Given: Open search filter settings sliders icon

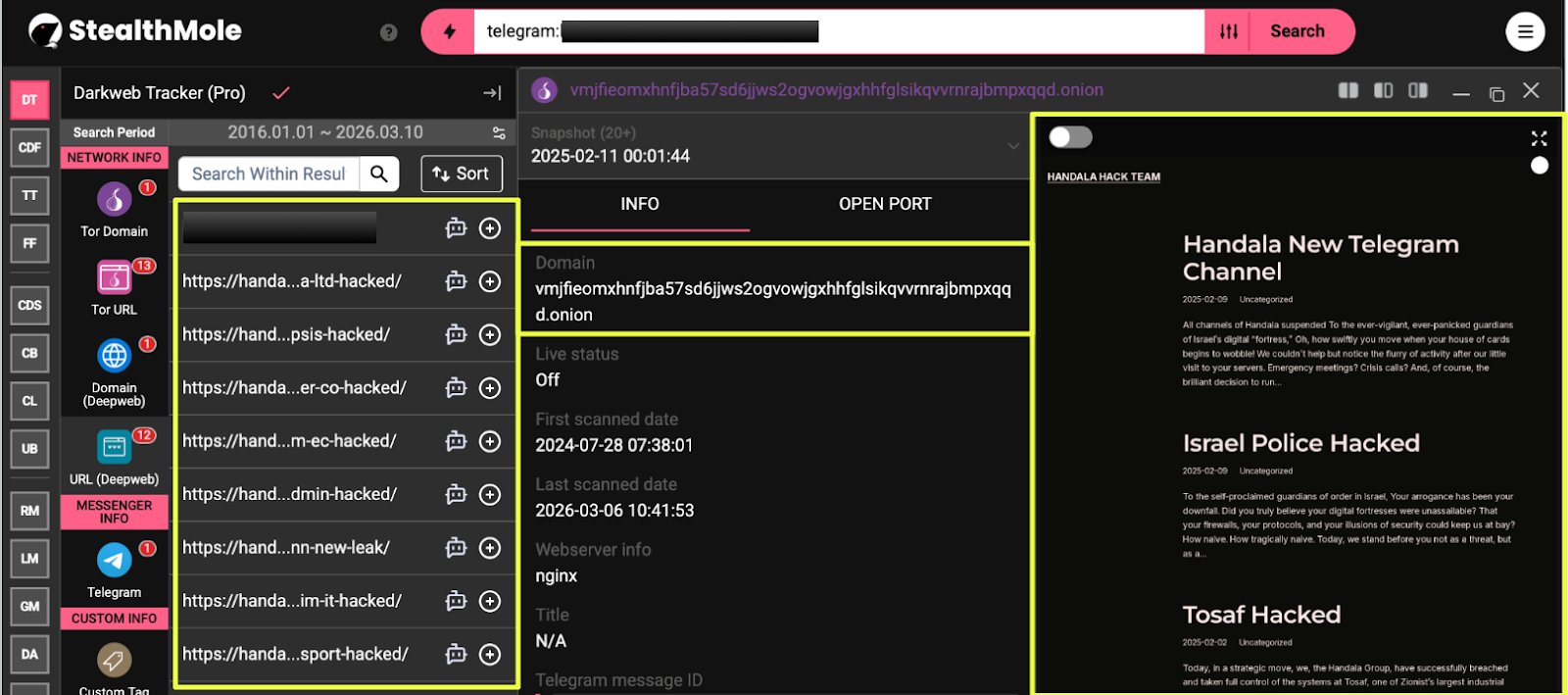Looking at the screenshot, I should point(1229,31).
